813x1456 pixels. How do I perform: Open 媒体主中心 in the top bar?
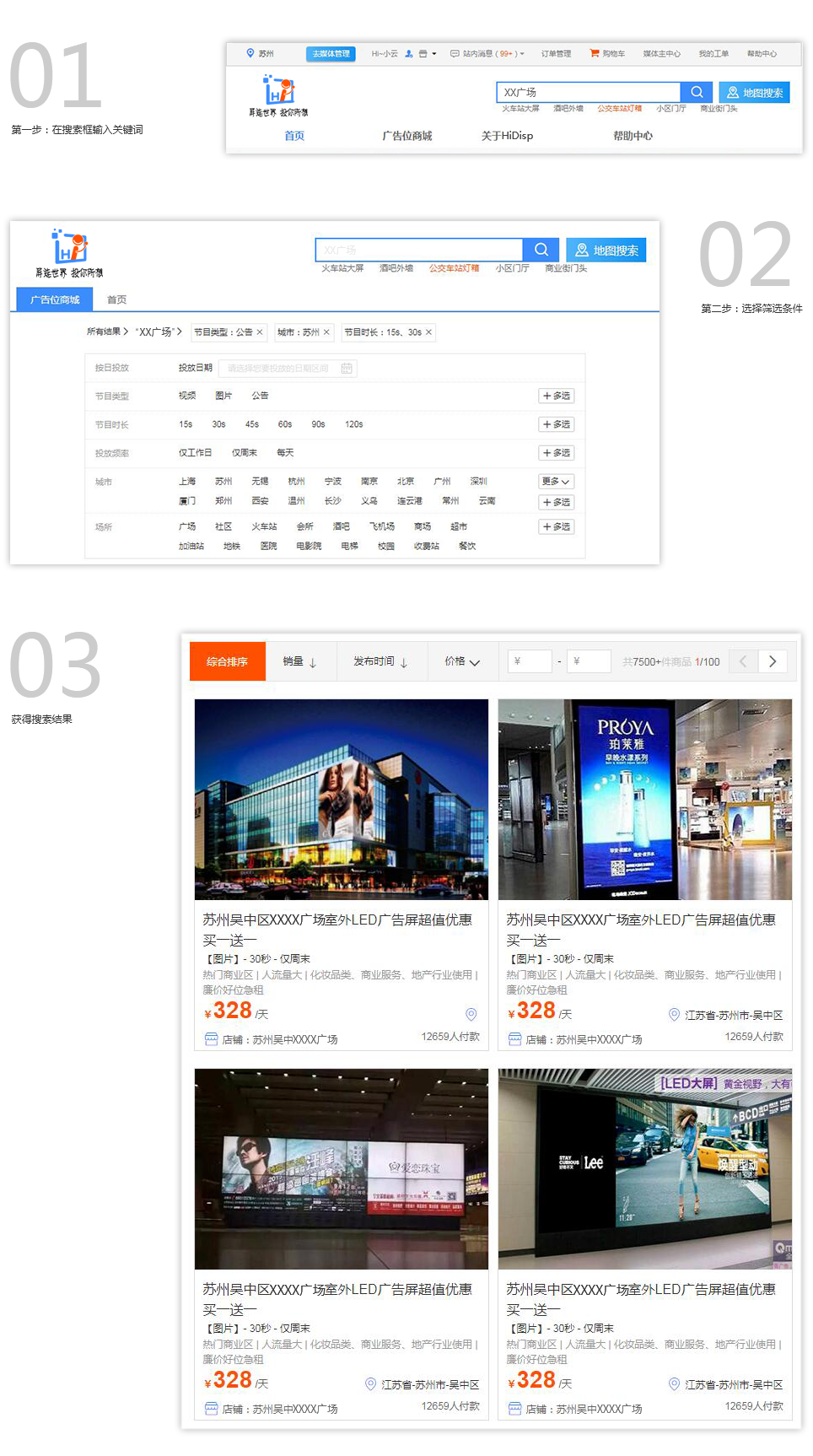tap(662, 54)
